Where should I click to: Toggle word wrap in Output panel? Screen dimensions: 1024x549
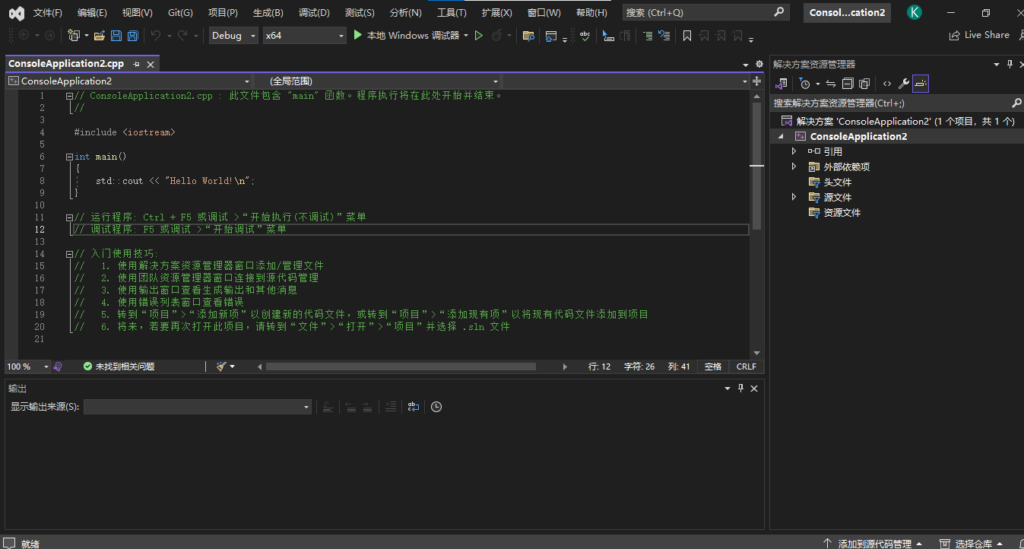(x=414, y=407)
